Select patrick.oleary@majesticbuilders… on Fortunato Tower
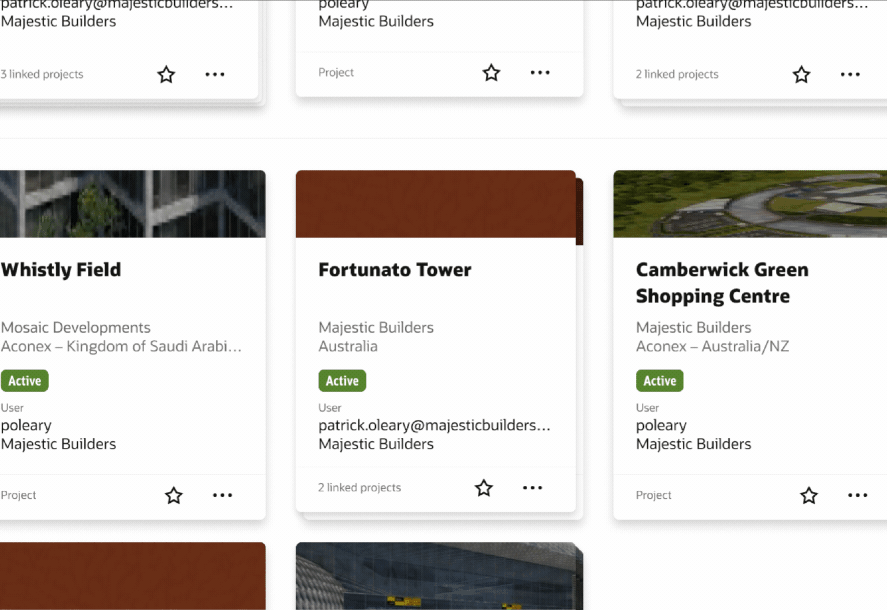The image size is (887, 610). pos(434,426)
